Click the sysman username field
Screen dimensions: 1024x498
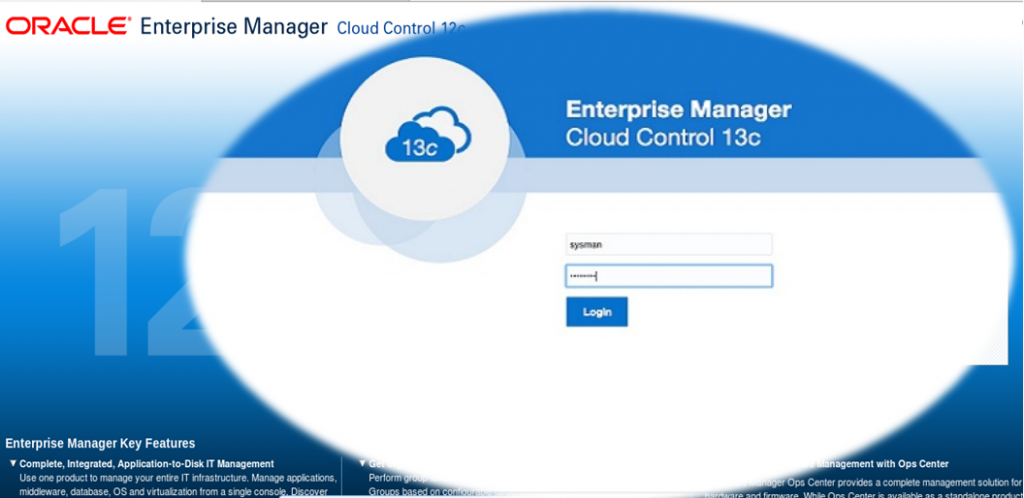(x=669, y=245)
